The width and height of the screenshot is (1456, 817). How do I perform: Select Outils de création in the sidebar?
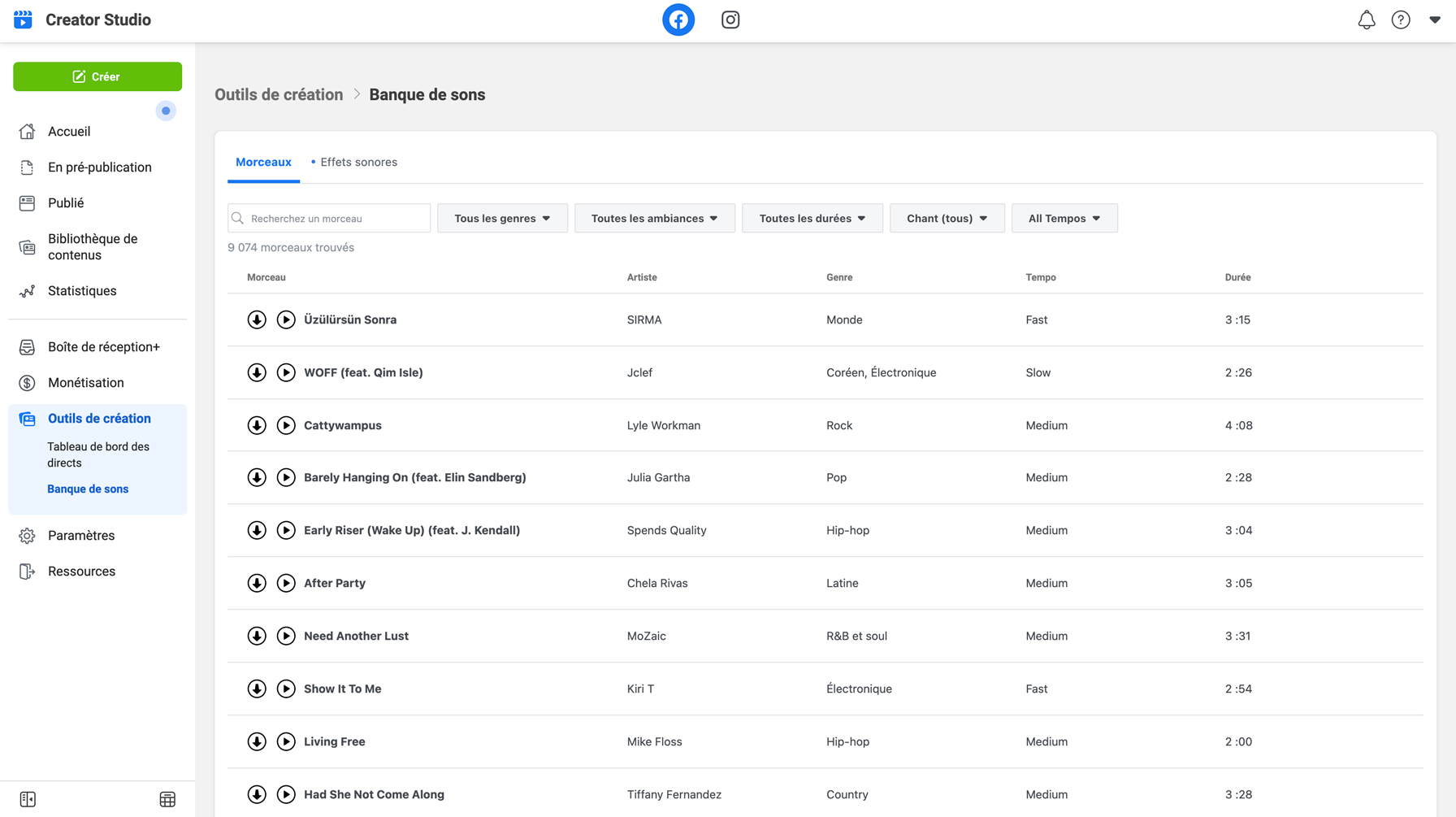coord(97,418)
